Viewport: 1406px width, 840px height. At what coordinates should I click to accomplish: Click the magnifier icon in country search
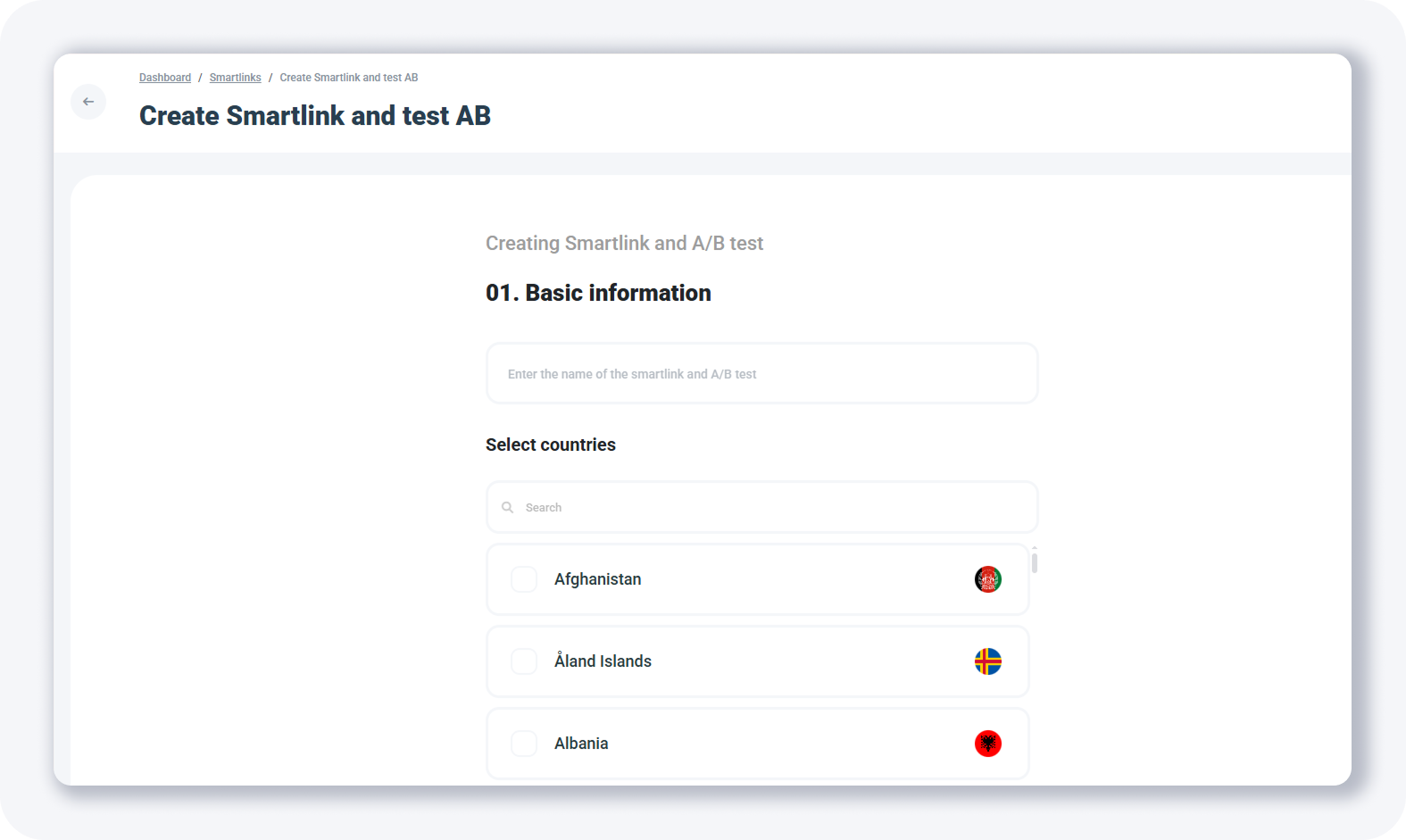507,507
